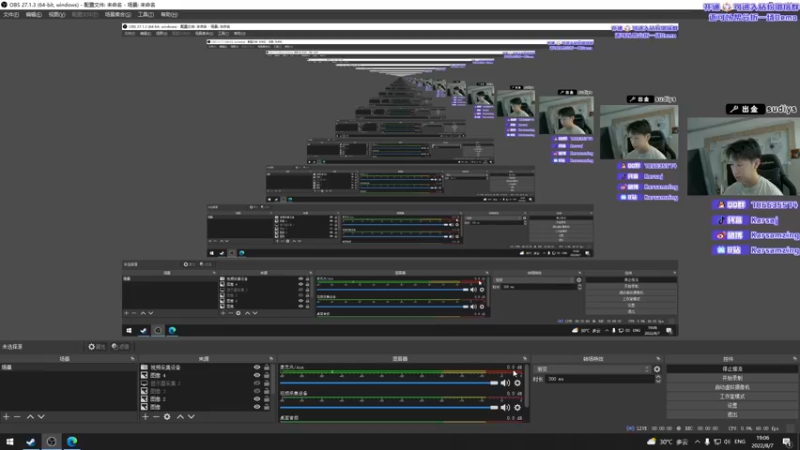This screenshot has height=450, width=800.
Task: Adjust the microphone/Aux volume slider
Action: pyautogui.click(x=389, y=383)
